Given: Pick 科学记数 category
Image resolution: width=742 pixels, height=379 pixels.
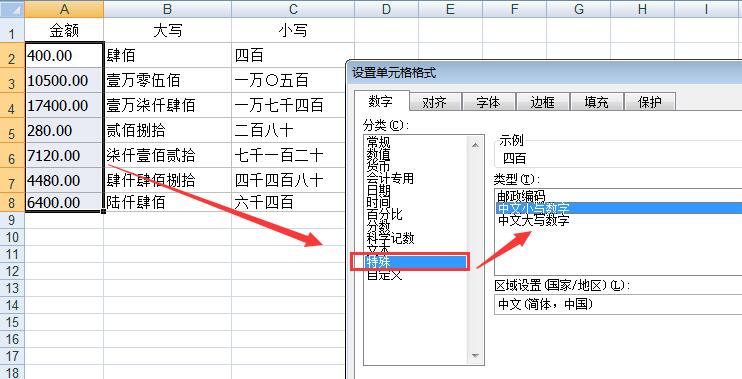Looking at the screenshot, I should [390, 238].
